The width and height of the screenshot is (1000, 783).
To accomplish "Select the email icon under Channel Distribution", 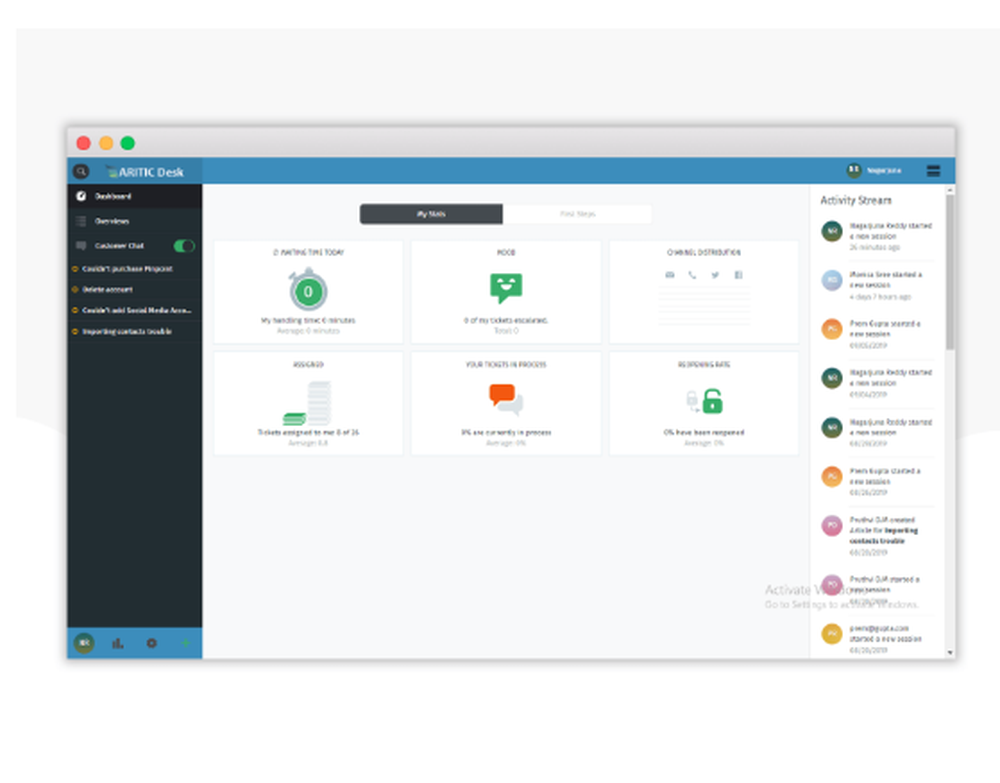I will tap(670, 274).
